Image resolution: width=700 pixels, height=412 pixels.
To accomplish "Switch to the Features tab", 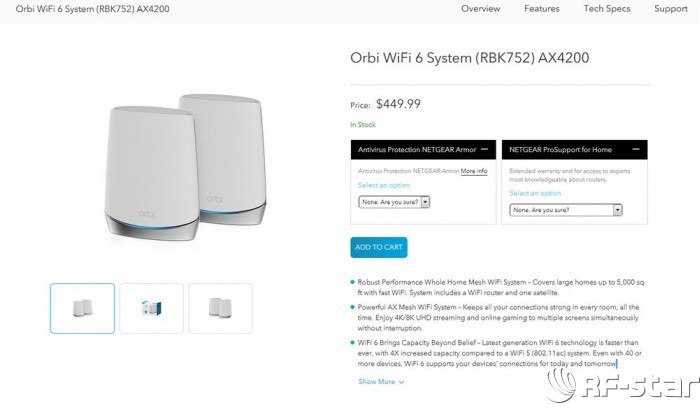I will point(541,9).
